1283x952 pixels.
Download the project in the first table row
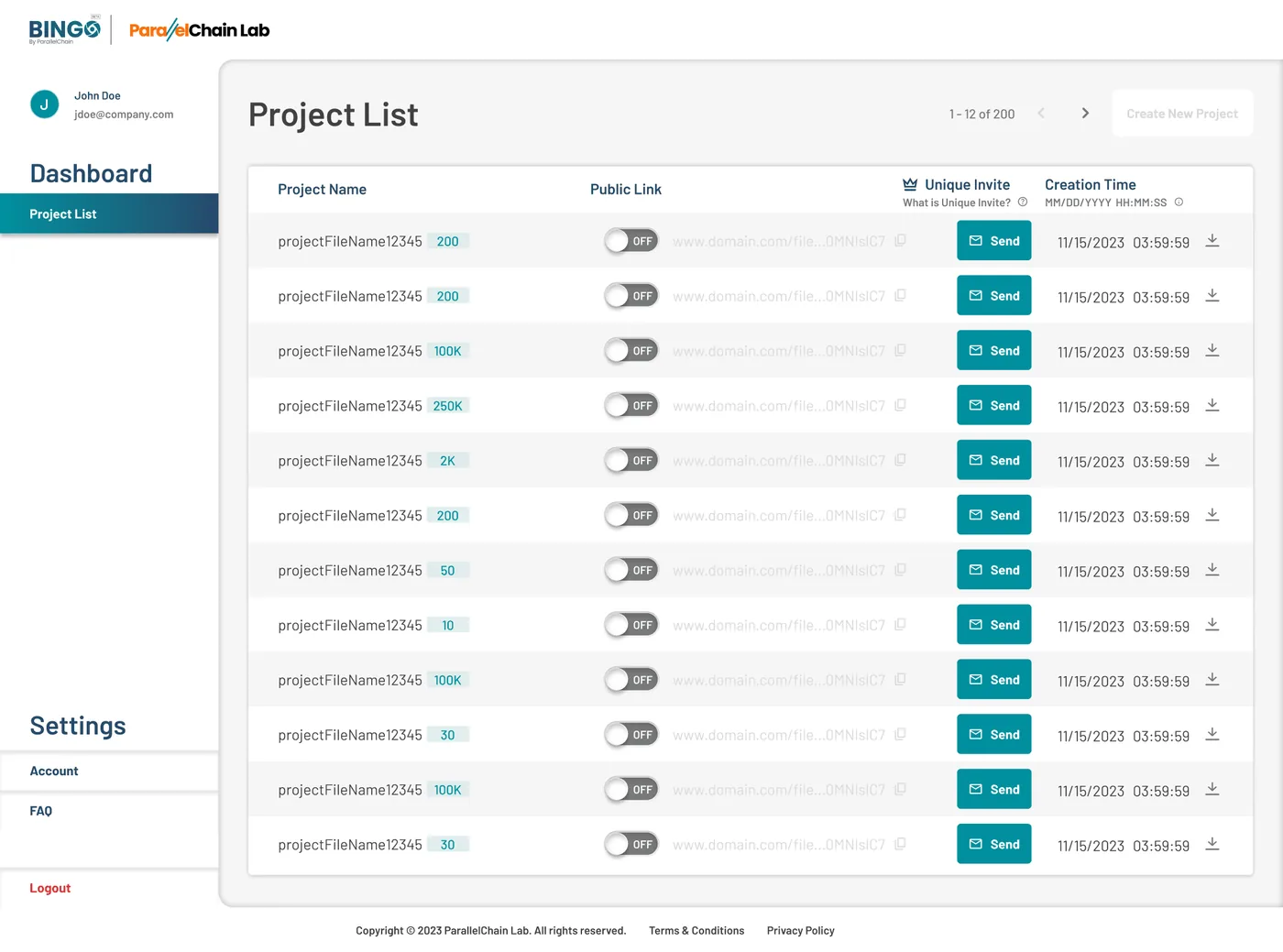click(1212, 240)
